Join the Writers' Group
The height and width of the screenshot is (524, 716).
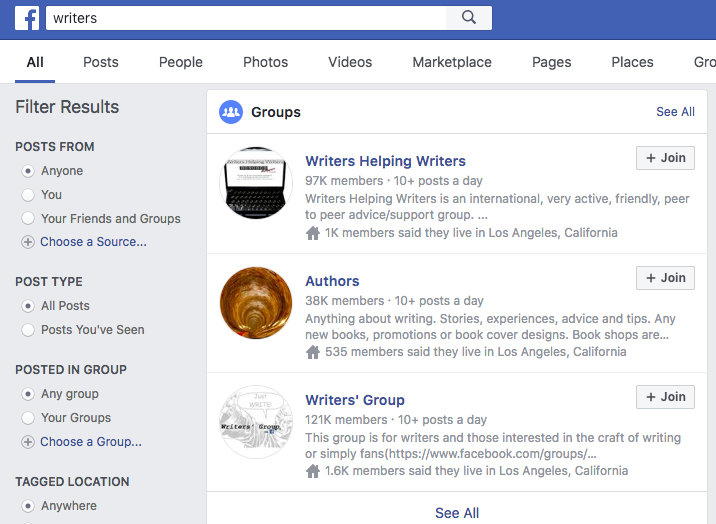click(665, 397)
